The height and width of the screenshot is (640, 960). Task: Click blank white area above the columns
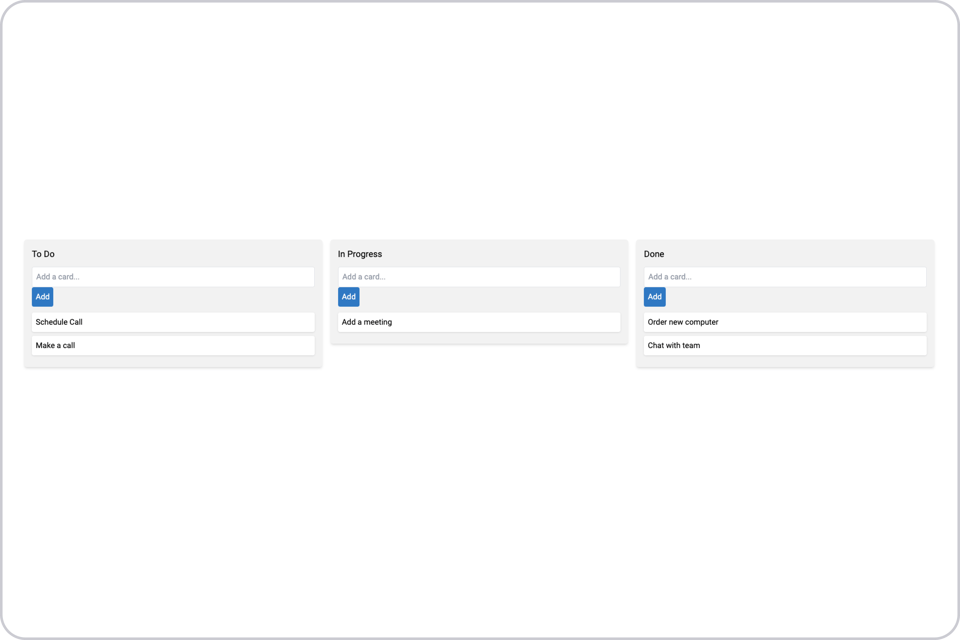click(479, 122)
